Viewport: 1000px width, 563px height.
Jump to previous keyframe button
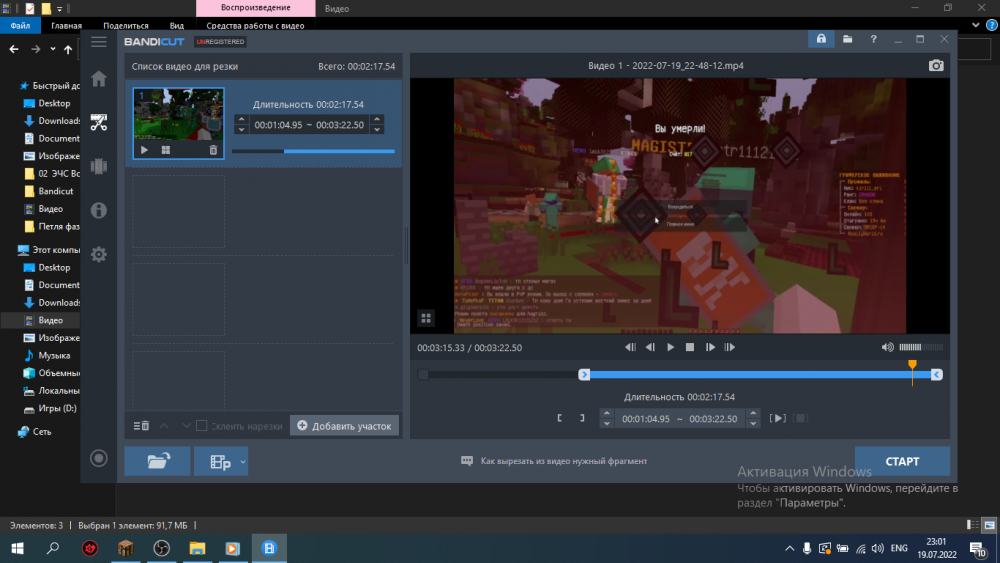630,347
